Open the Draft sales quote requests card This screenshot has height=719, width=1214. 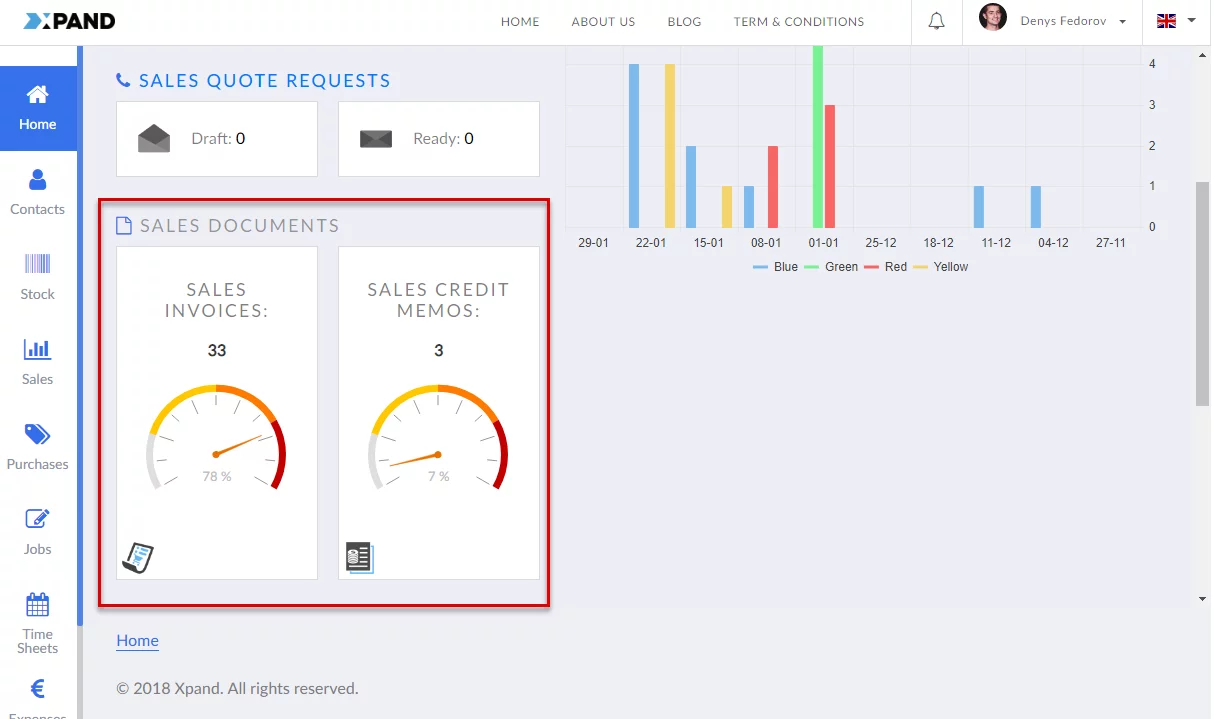click(217, 139)
